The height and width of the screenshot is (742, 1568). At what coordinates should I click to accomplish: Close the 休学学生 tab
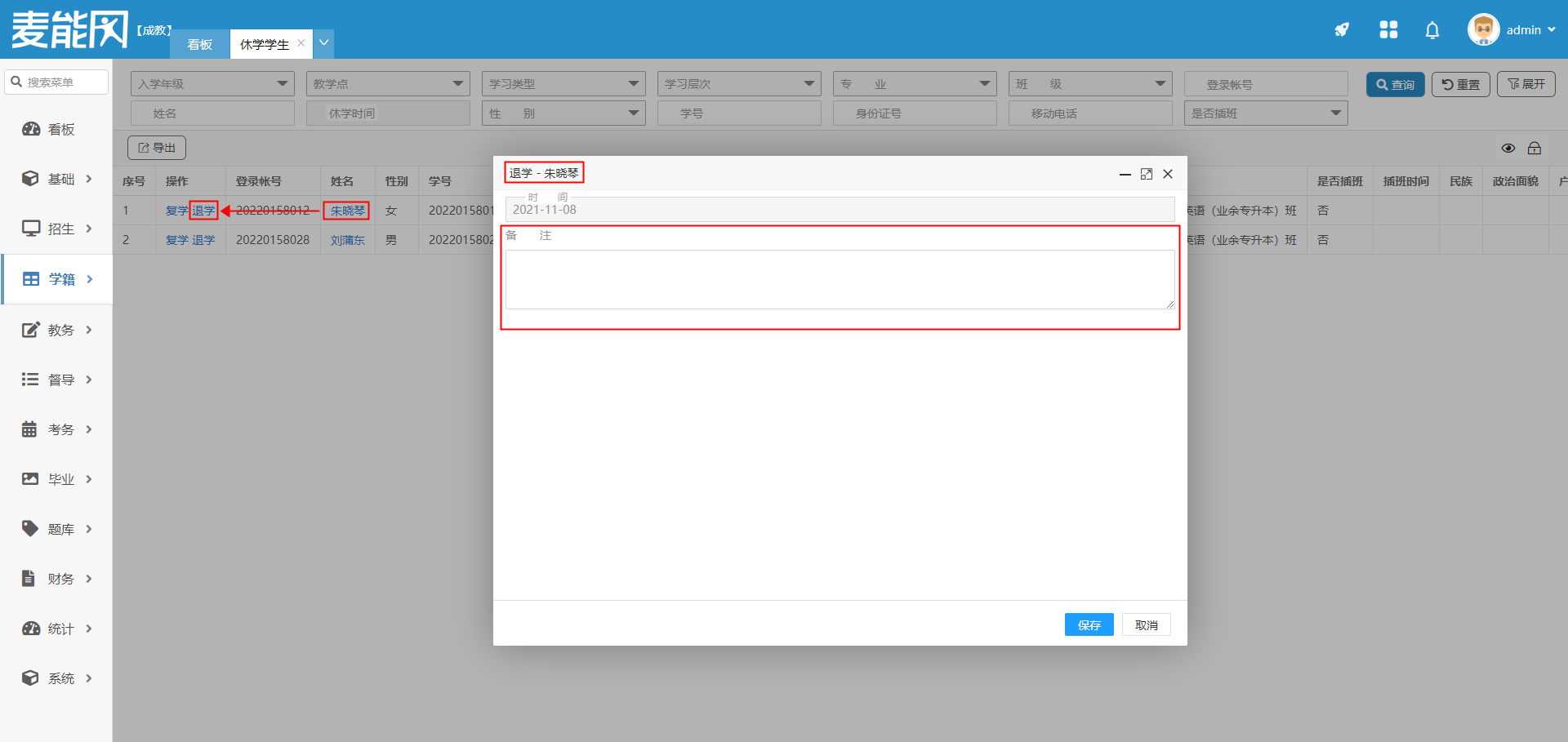[301, 43]
